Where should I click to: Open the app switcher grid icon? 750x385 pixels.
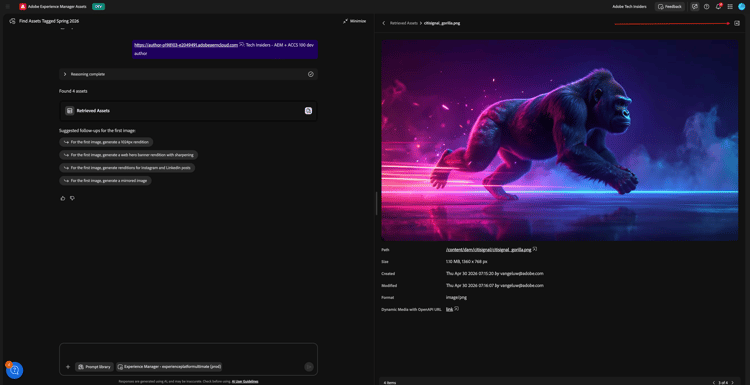[x=730, y=7]
